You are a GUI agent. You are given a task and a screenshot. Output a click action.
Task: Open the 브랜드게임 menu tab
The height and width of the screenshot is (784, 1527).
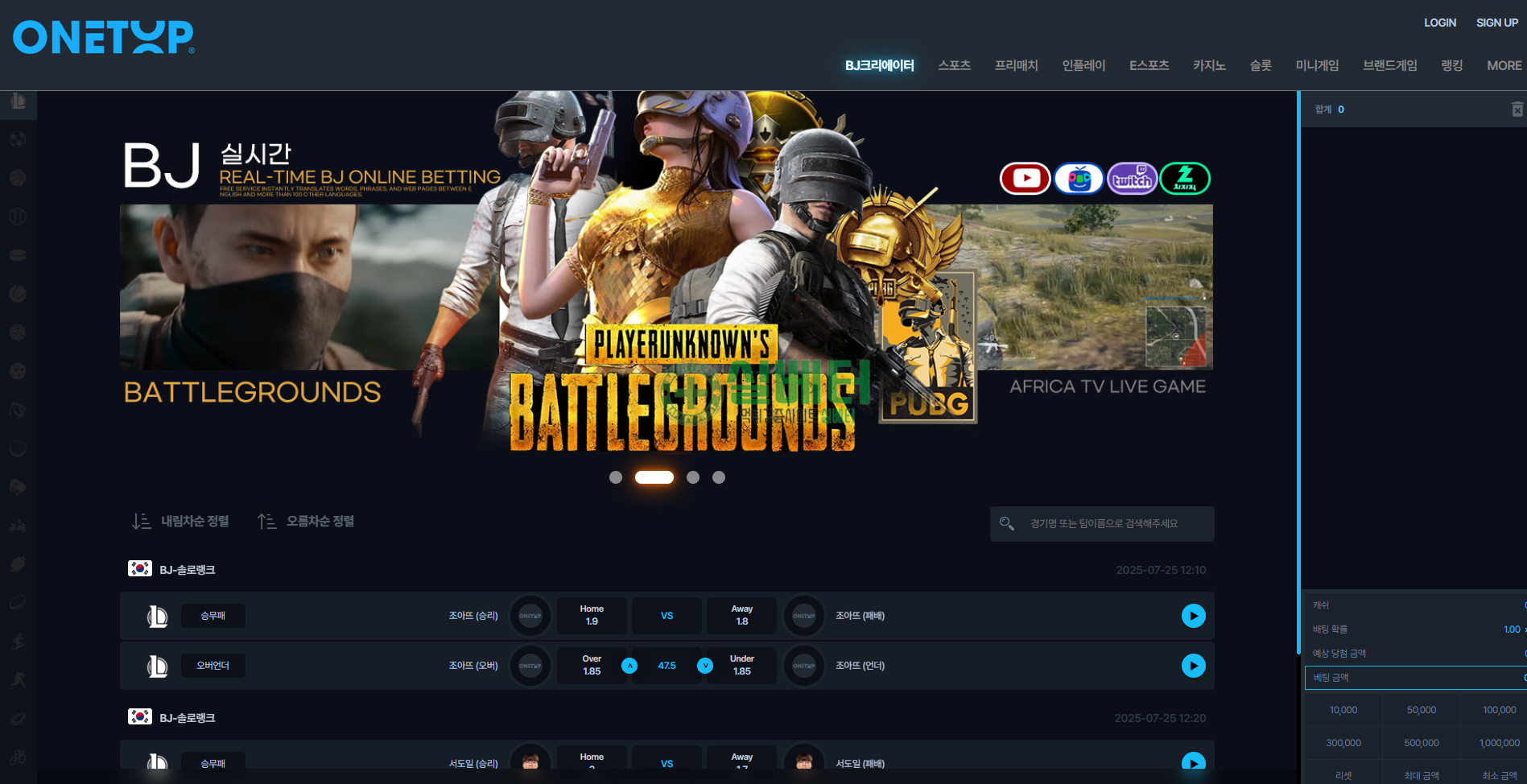click(1389, 65)
